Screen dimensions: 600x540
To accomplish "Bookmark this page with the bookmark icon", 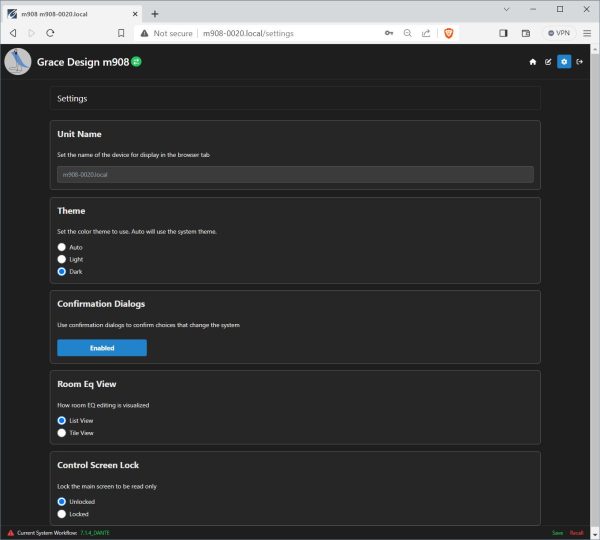I will (119, 33).
